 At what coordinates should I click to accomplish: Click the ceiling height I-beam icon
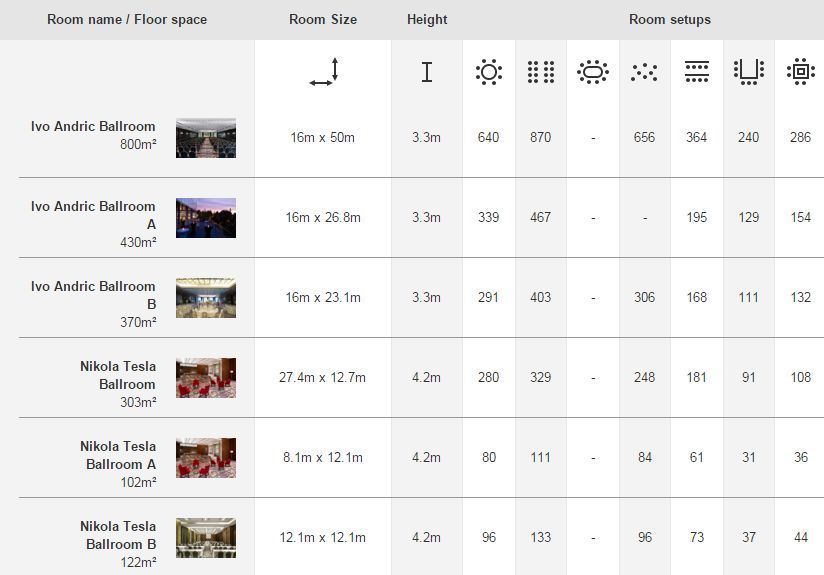pyautogui.click(x=427, y=72)
